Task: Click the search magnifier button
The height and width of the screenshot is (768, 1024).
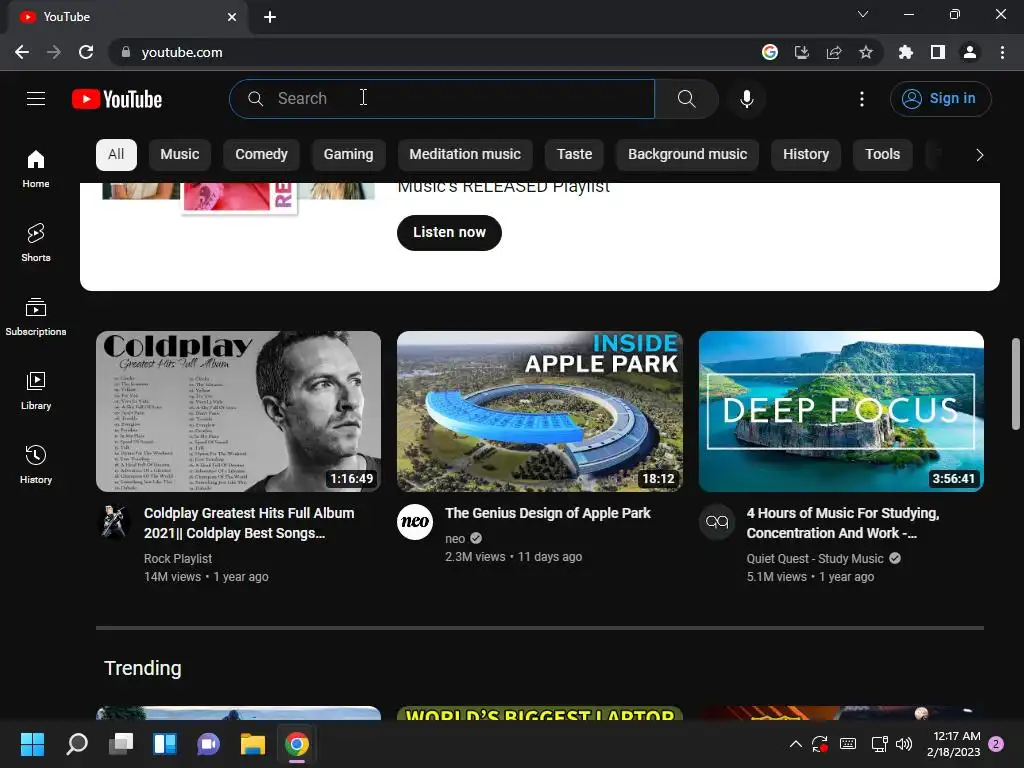Action: (686, 99)
